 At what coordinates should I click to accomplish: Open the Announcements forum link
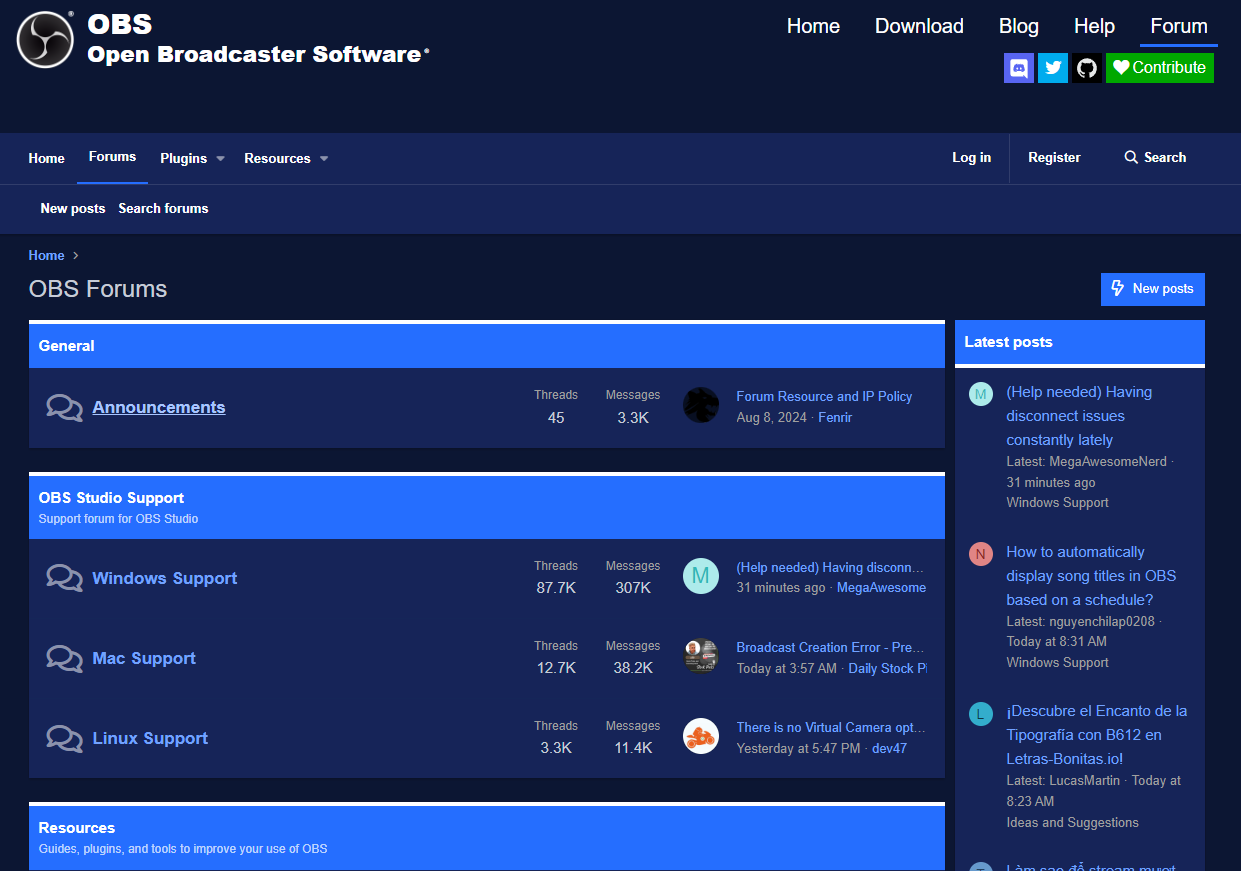click(x=159, y=407)
